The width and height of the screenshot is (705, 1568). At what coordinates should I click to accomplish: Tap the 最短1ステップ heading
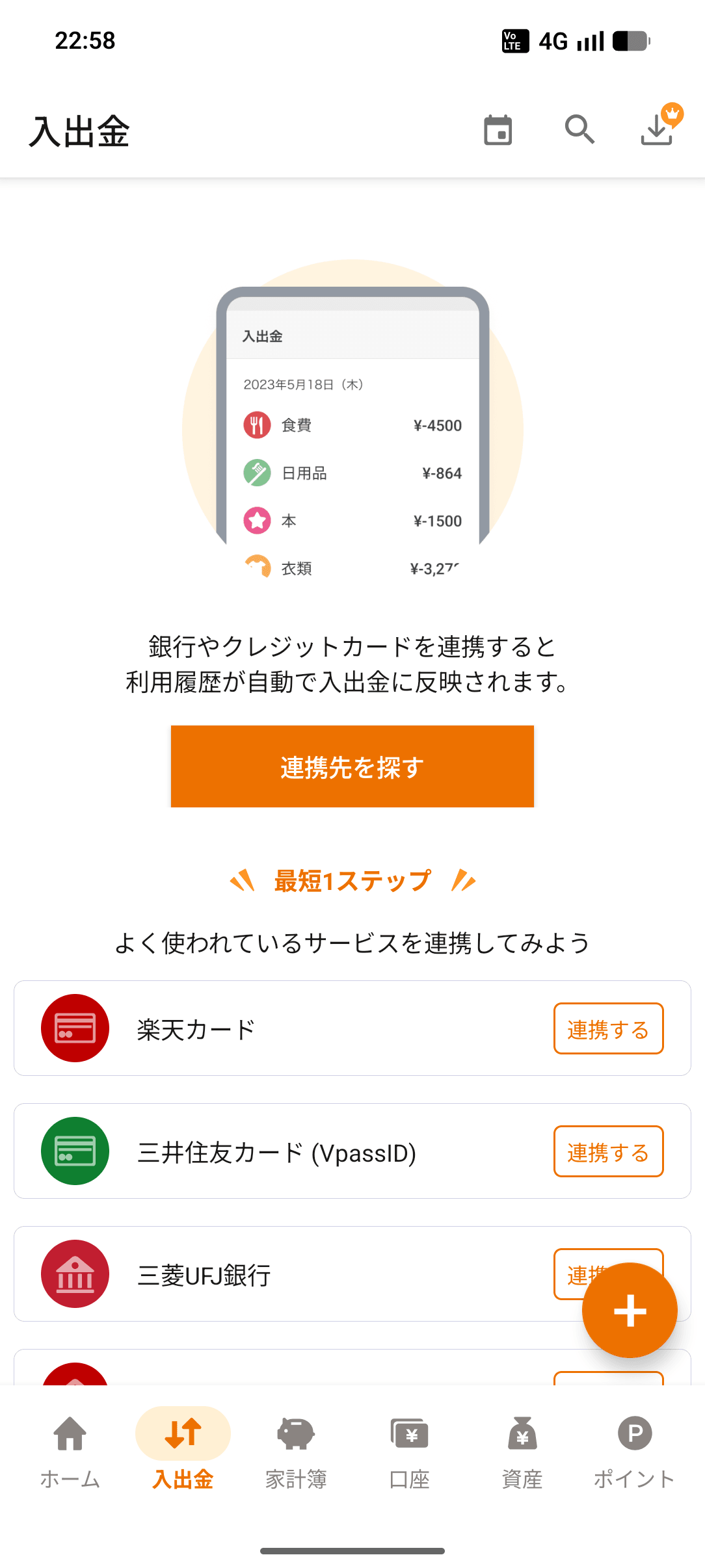pyautogui.click(x=352, y=882)
